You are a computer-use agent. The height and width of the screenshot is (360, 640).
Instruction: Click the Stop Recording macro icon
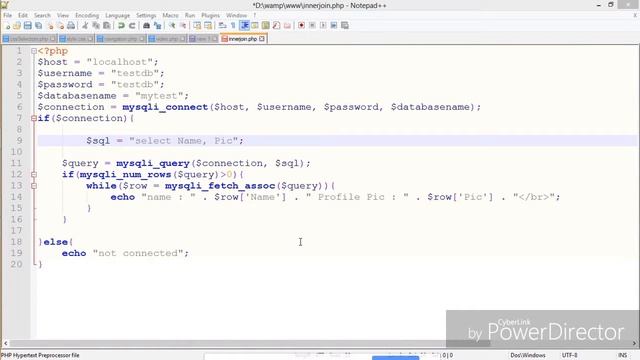click(312, 25)
